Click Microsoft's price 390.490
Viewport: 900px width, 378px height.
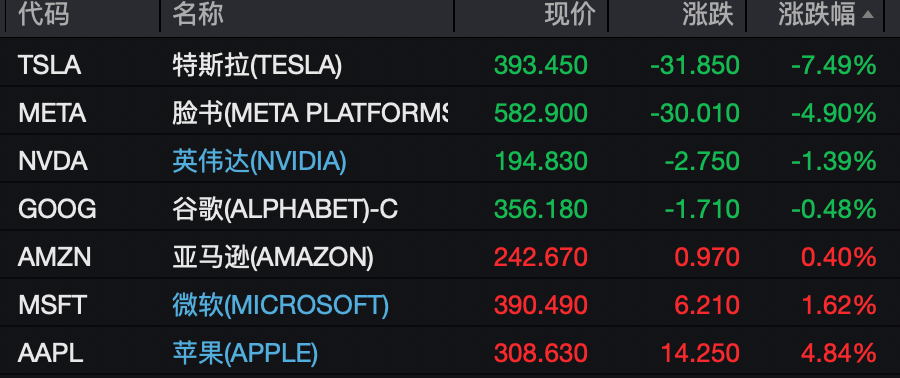(541, 305)
